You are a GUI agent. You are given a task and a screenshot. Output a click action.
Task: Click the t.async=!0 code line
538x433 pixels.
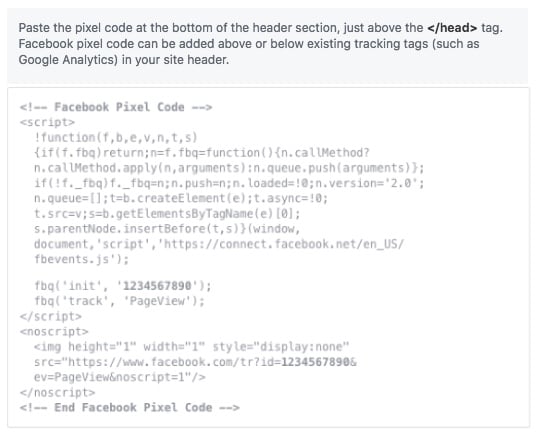point(181,198)
